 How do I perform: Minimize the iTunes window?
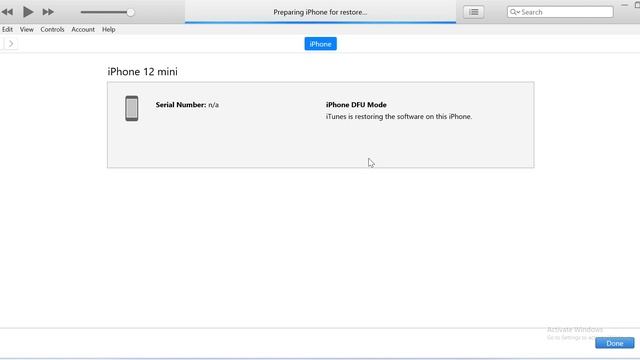click(624, 5)
